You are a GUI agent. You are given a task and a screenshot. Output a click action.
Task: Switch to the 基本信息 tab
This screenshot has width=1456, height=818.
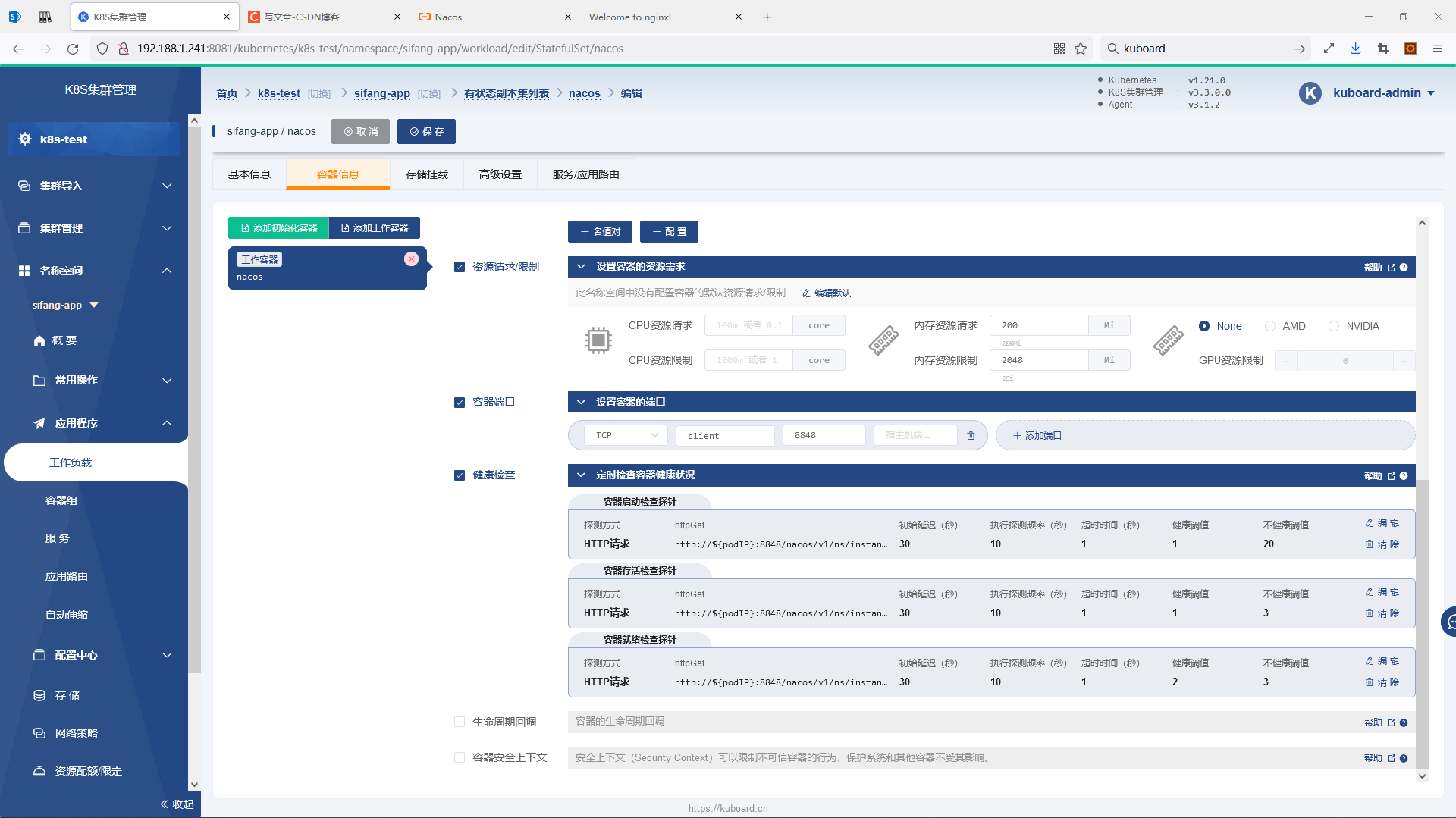pos(249,174)
